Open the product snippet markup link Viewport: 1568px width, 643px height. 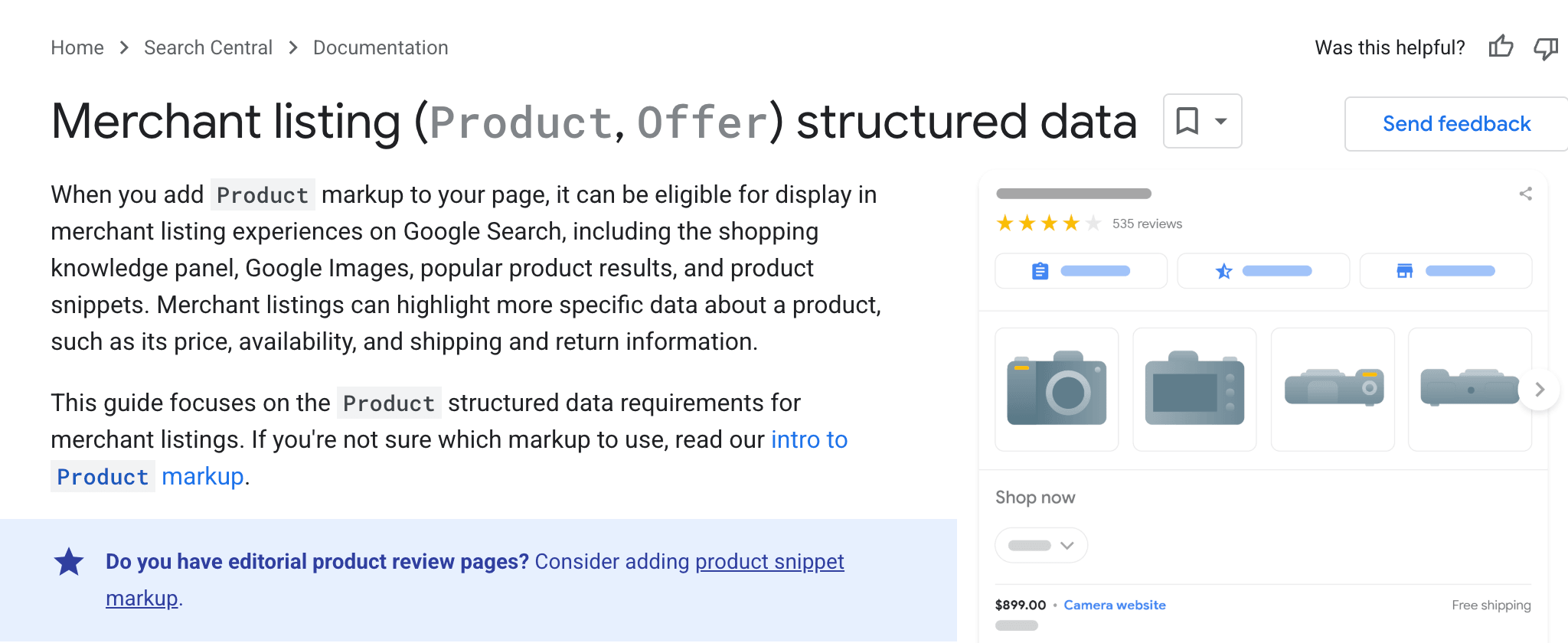pyautogui.click(x=769, y=561)
